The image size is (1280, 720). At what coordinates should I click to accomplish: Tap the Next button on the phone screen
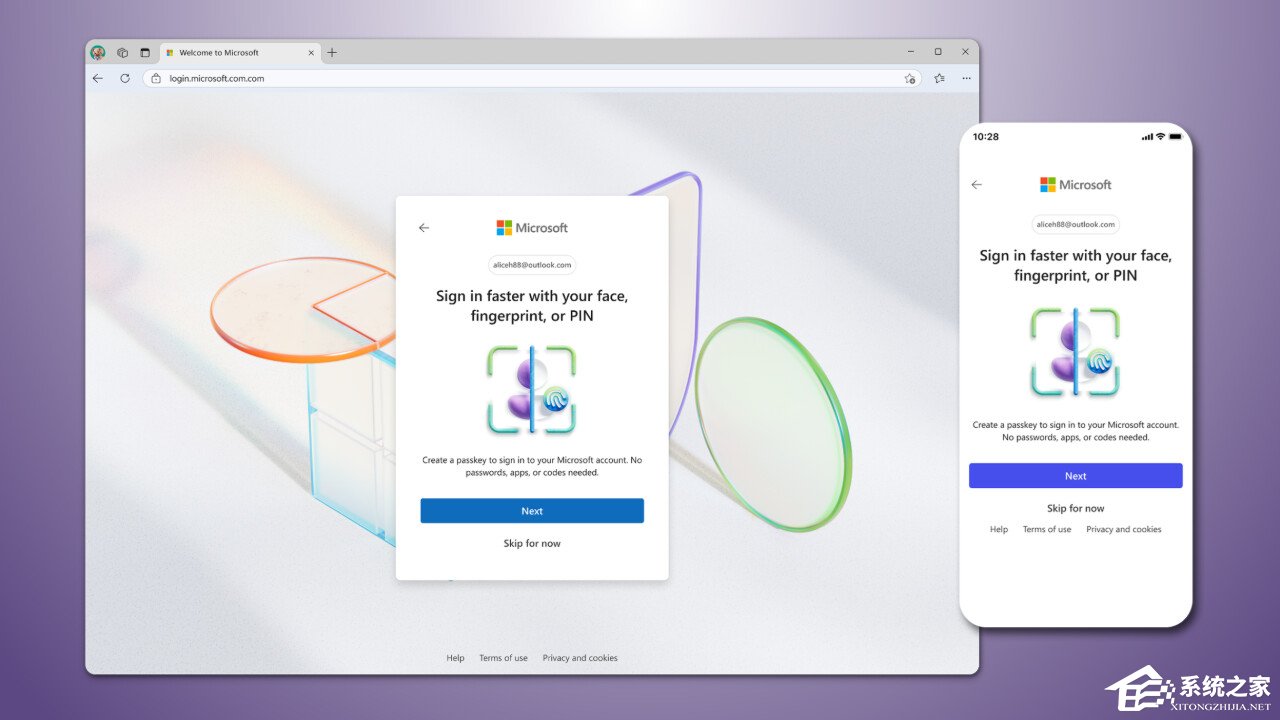click(x=1075, y=476)
